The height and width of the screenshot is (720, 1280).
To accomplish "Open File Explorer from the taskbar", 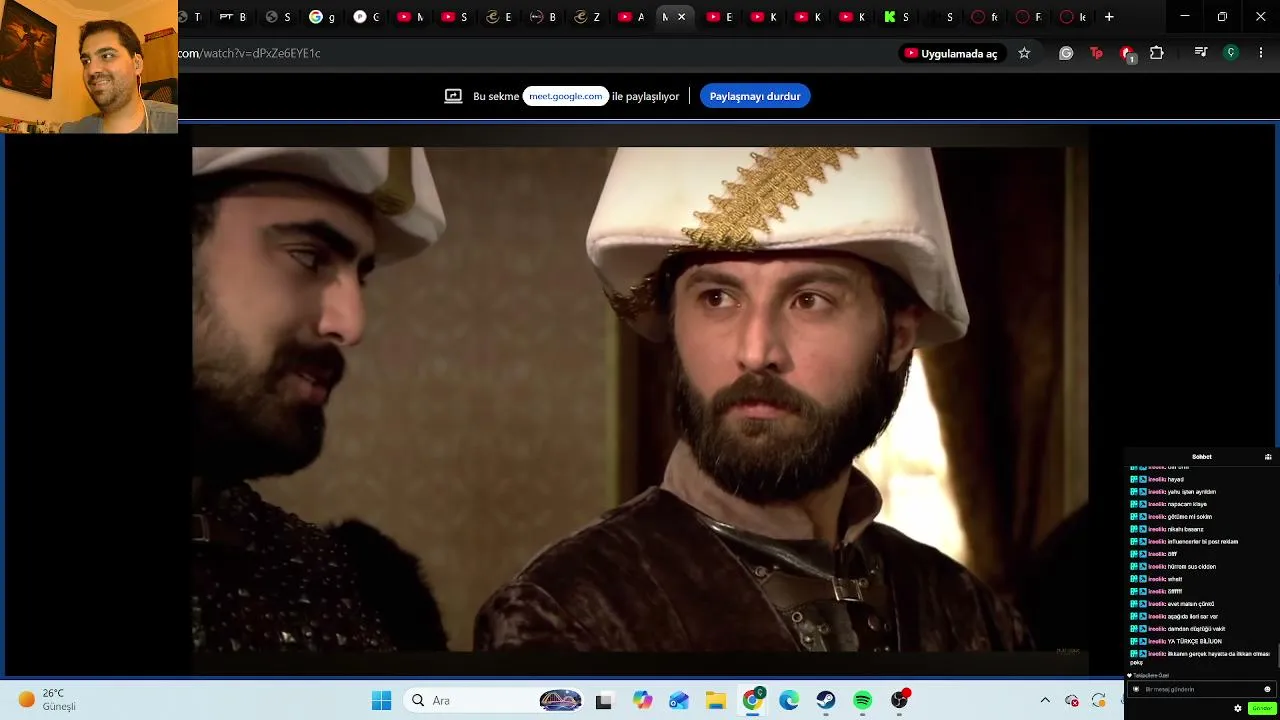I will pos(716,701).
